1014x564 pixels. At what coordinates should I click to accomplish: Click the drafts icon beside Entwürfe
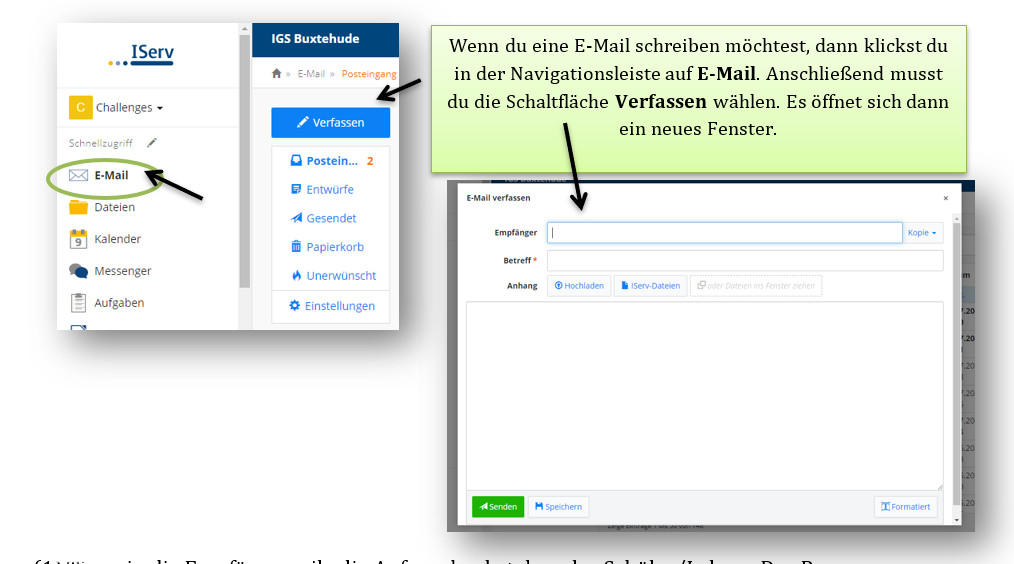pyautogui.click(x=296, y=189)
